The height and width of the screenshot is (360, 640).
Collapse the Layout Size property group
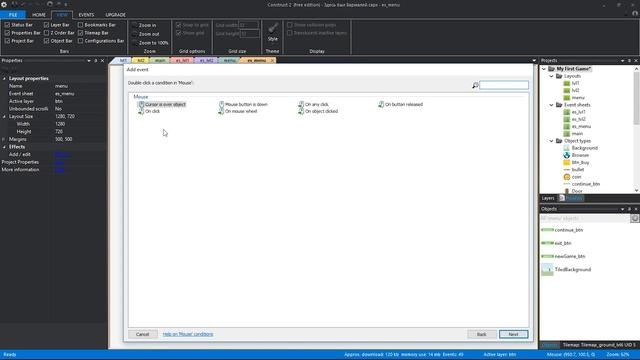click(x=4, y=116)
